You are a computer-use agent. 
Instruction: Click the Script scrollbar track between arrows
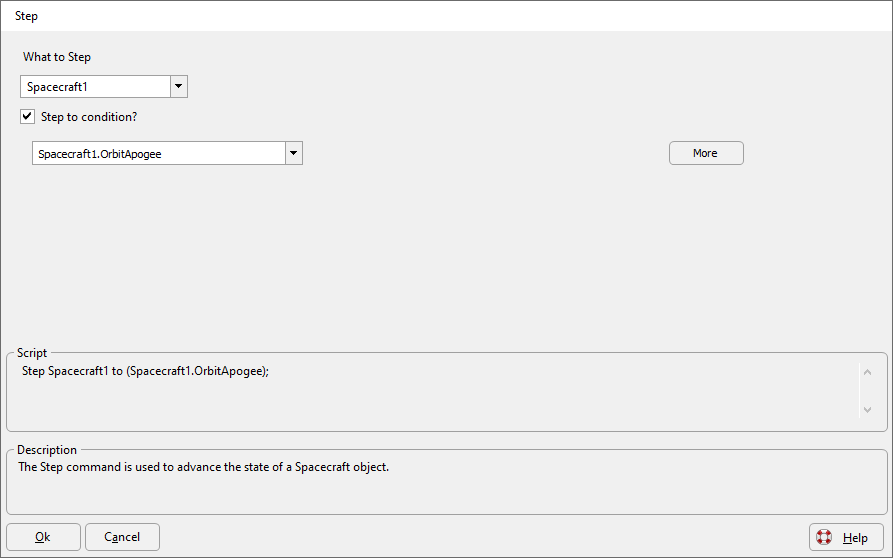(x=867, y=391)
